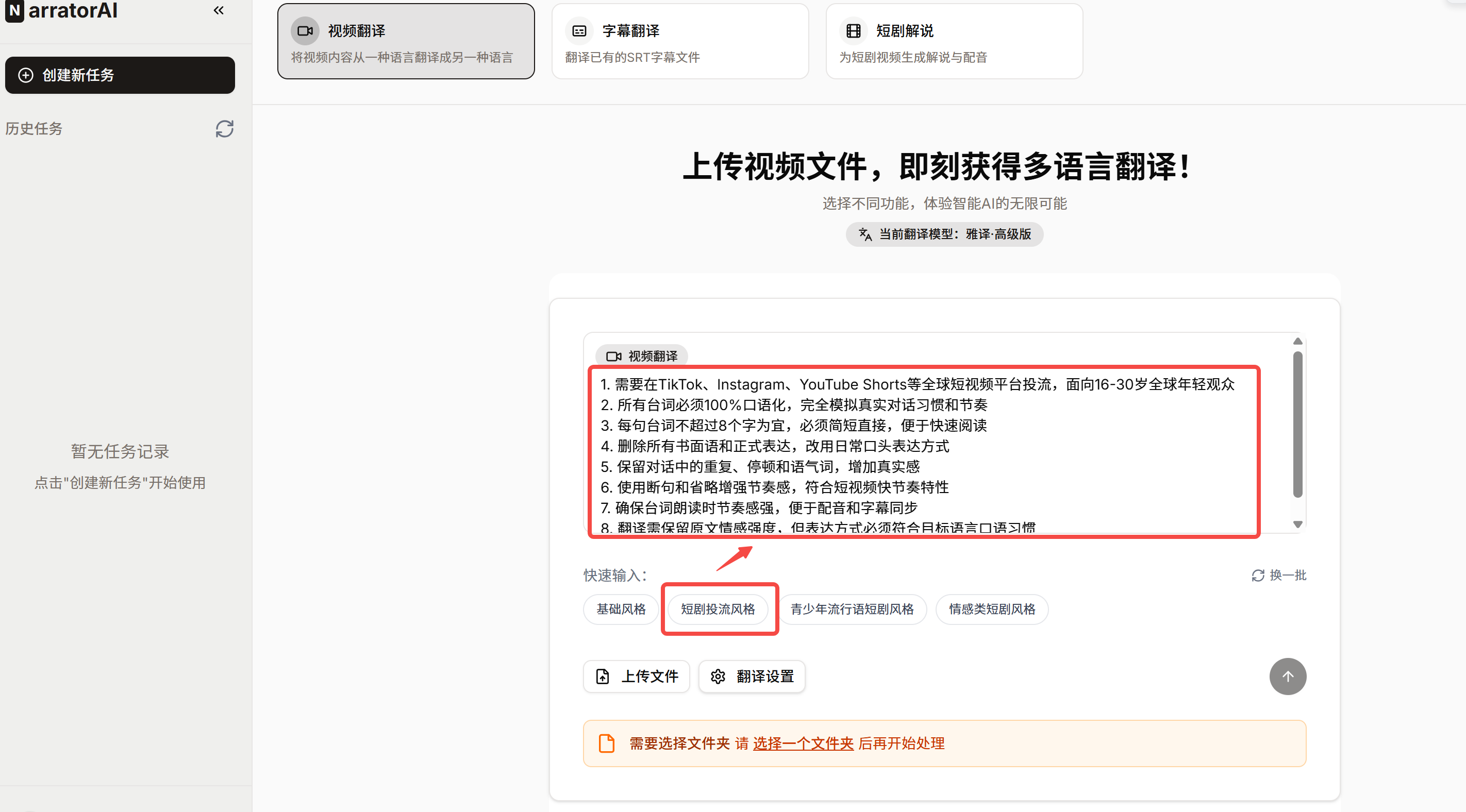This screenshot has width=1466, height=812.
Task: Open 翻译设置 settings
Action: coord(752,676)
